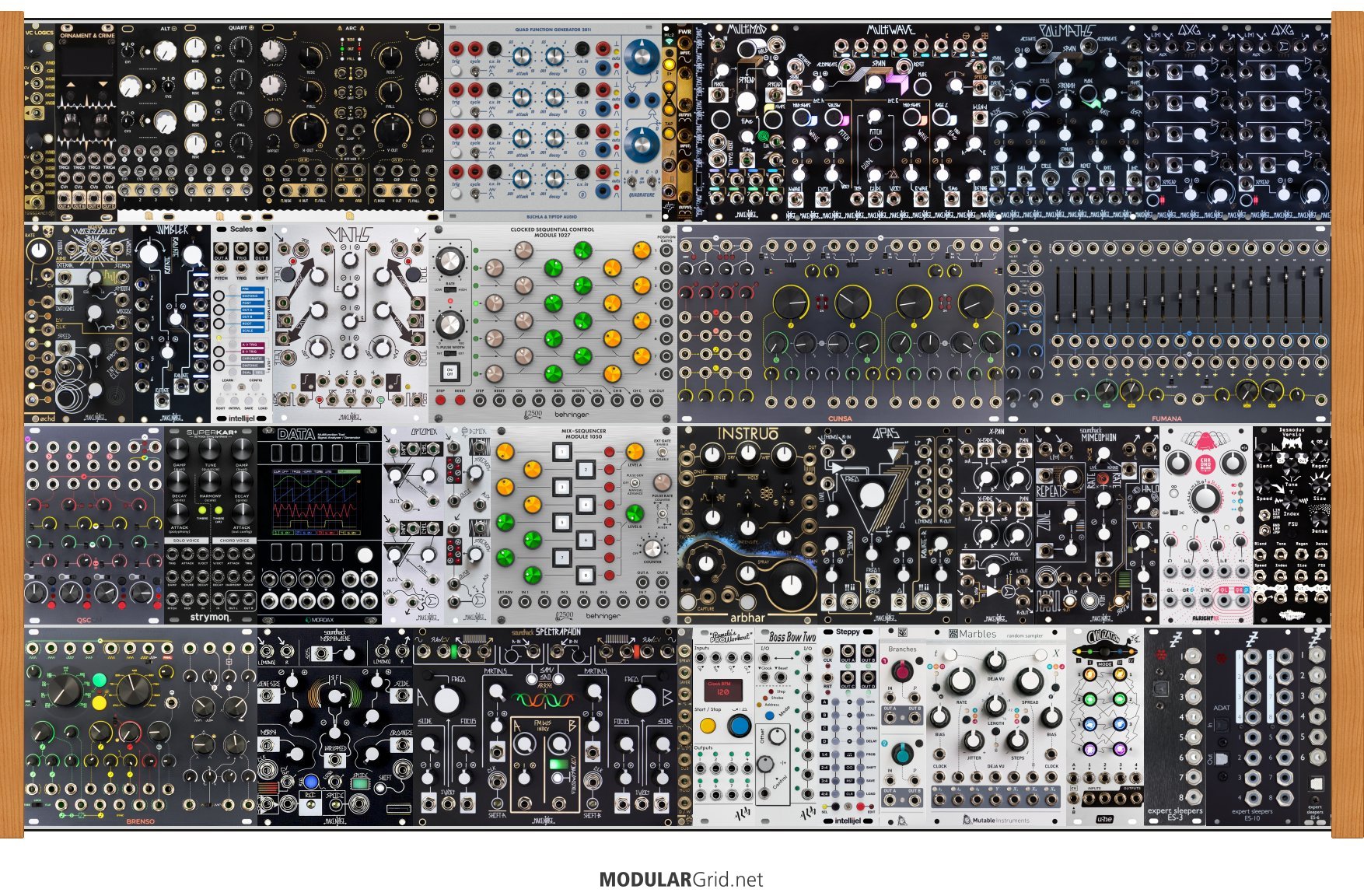Click the large blue encoder on Pamela's PRO Workout
This screenshot has width=1364, height=896.
point(739,726)
